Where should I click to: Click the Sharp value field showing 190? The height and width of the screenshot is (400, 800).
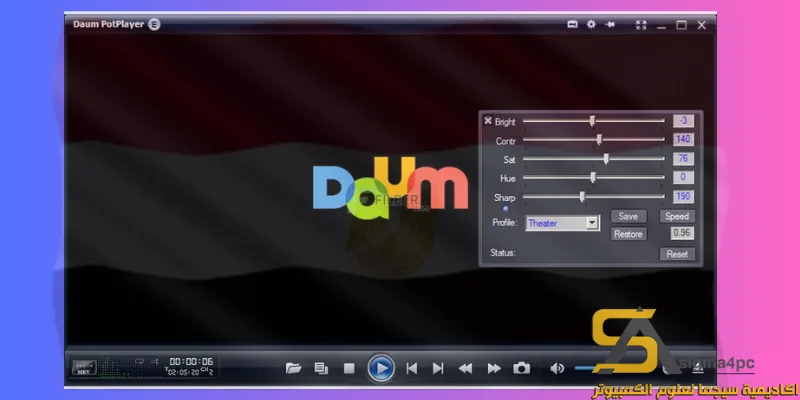pos(684,196)
